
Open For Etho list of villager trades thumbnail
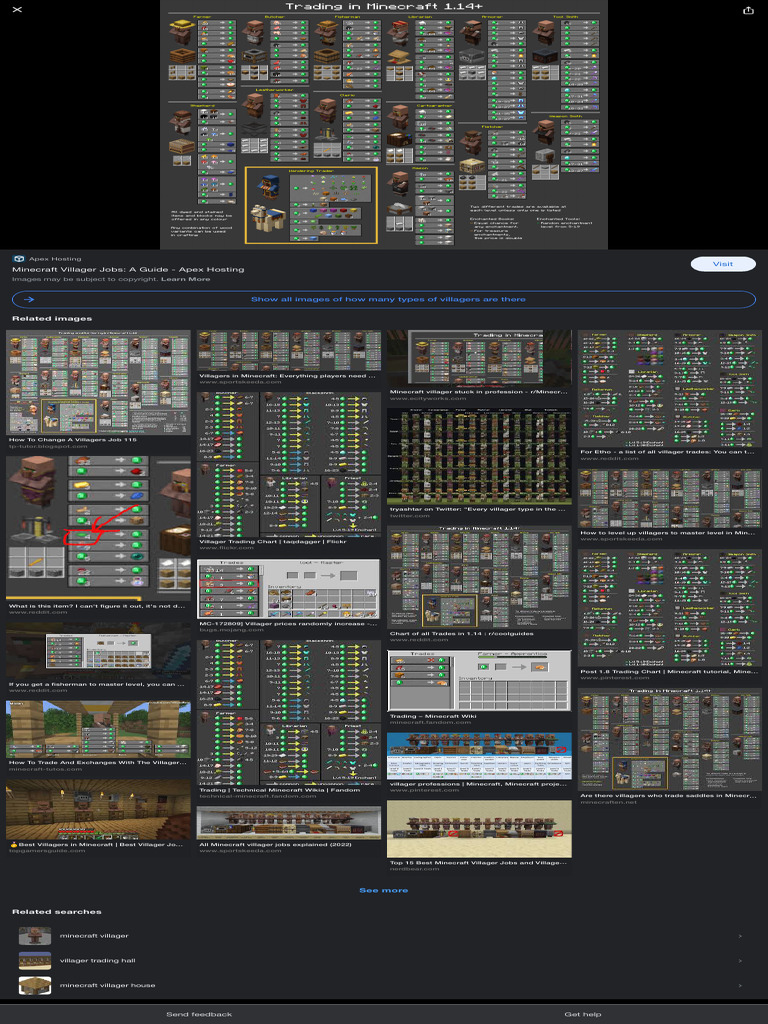pos(669,389)
